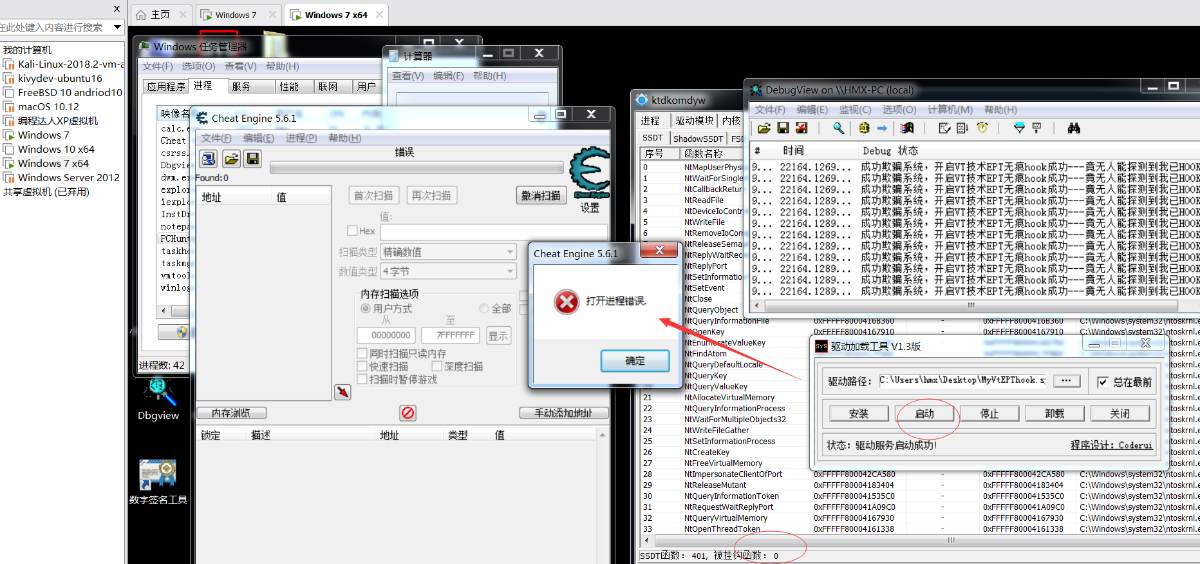Open Cheat Engine 编辑(E) menu
Viewport: 1200px width, 564px height.
pyautogui.click(x=258, y=138)
